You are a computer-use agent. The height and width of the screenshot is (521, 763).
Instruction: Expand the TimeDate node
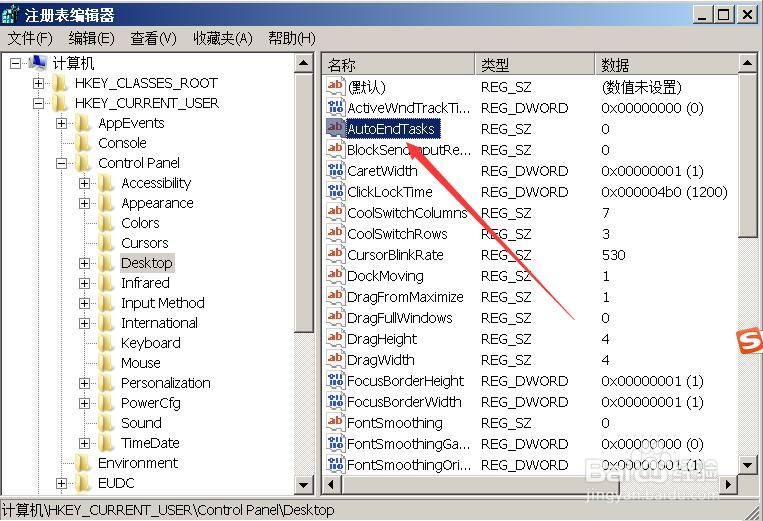pos(84,443)
